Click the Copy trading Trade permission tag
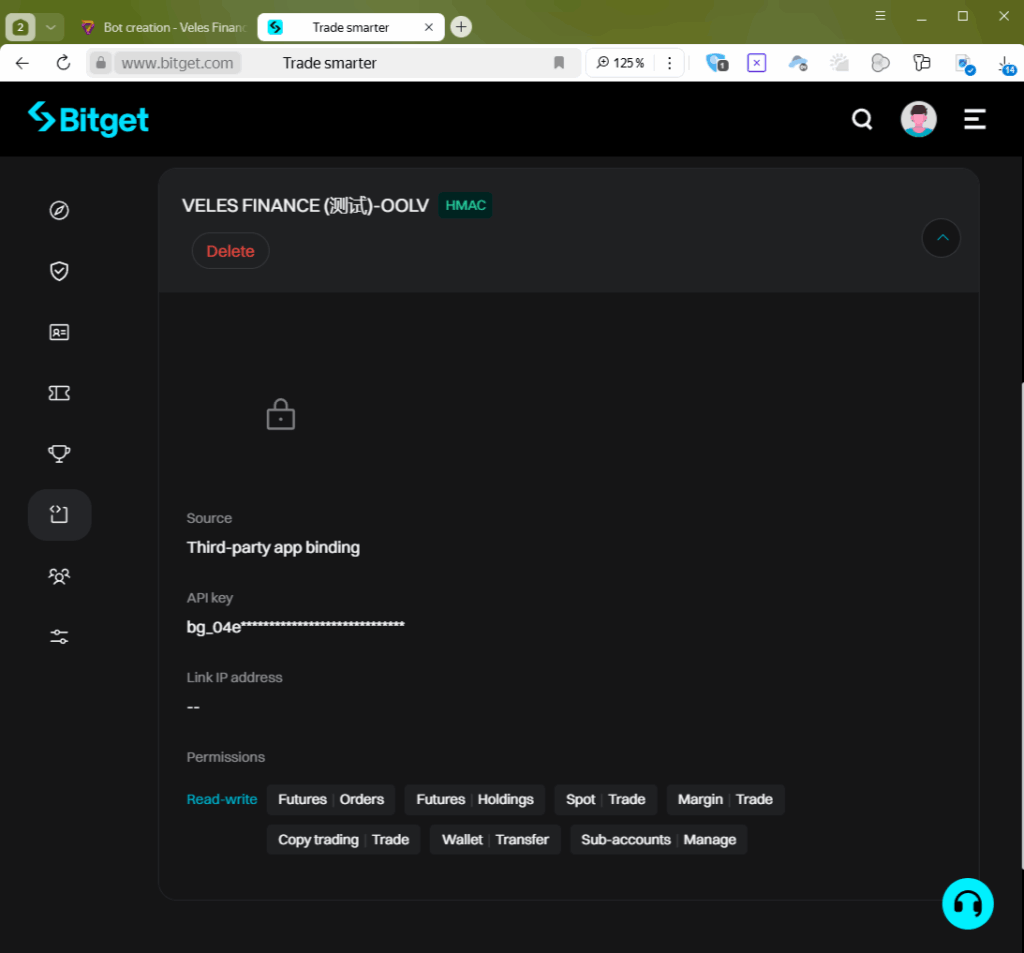Screen dimensions: 1024x953 (x=344, y=840)
